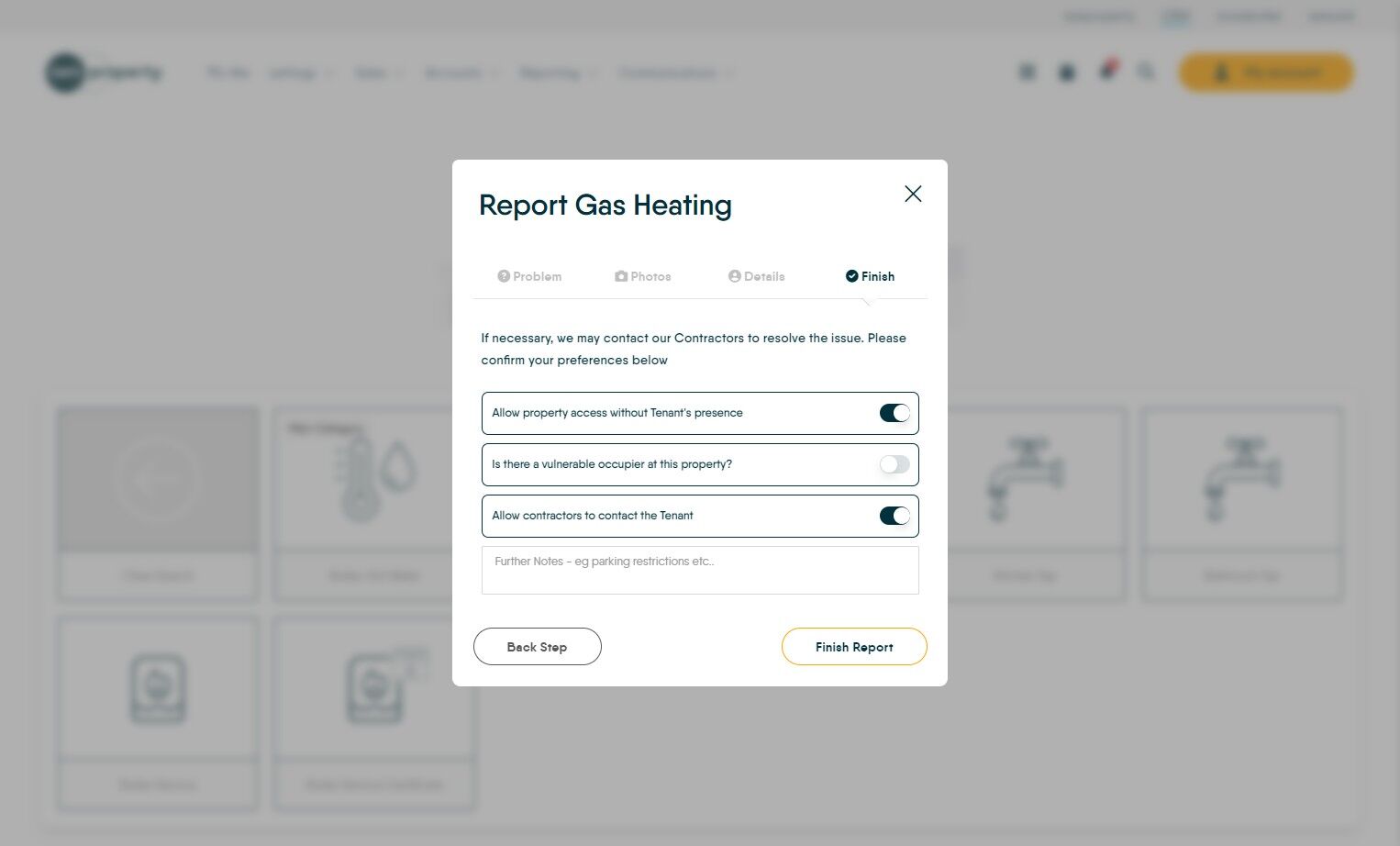Click the blurred magnifier search icon in header
This screenshot has width=1400, height=846.
(1146, 72)
